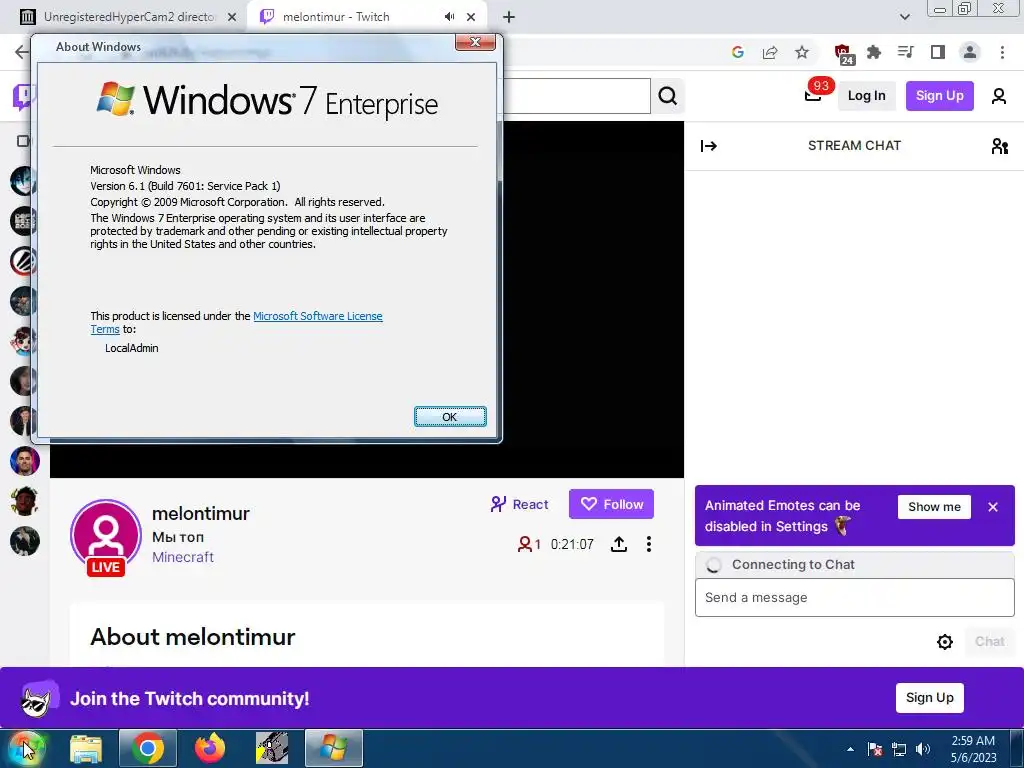1024x768 pixels.
Task: Click Sign Up in Twitch top bar
Action: [939, 96]
